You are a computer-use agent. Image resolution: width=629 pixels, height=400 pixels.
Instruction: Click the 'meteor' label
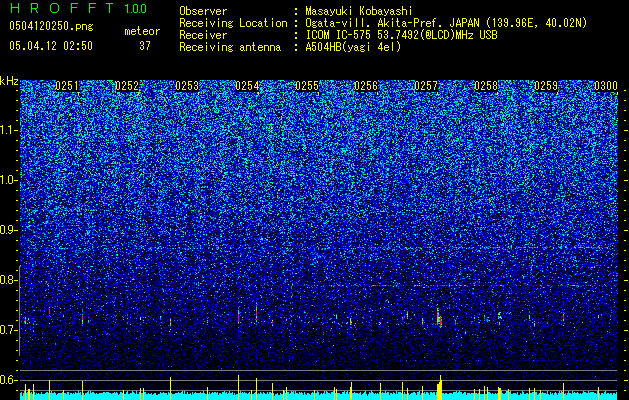tap(142, 31)
